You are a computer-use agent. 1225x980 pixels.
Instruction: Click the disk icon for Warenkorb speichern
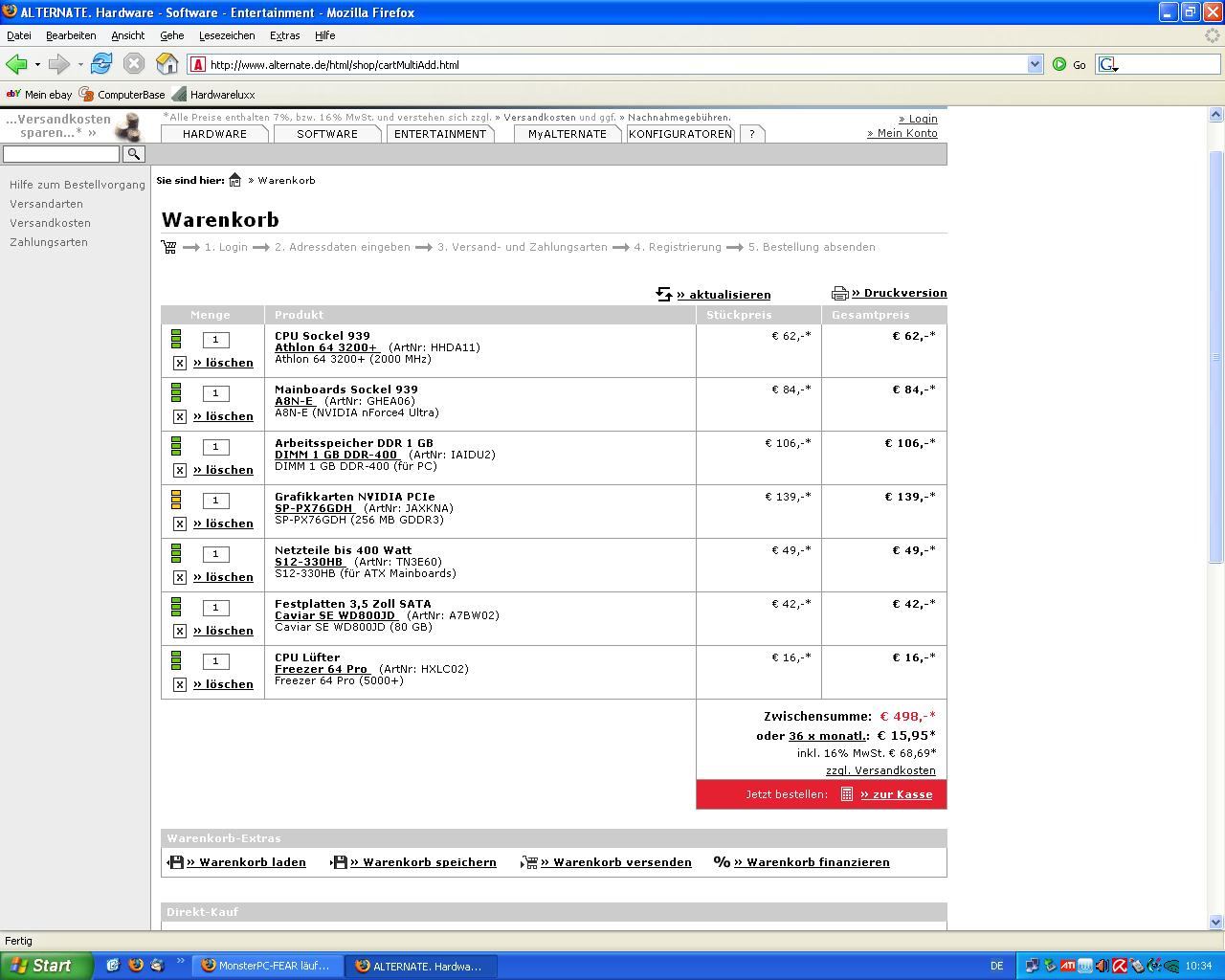[339, 862]
